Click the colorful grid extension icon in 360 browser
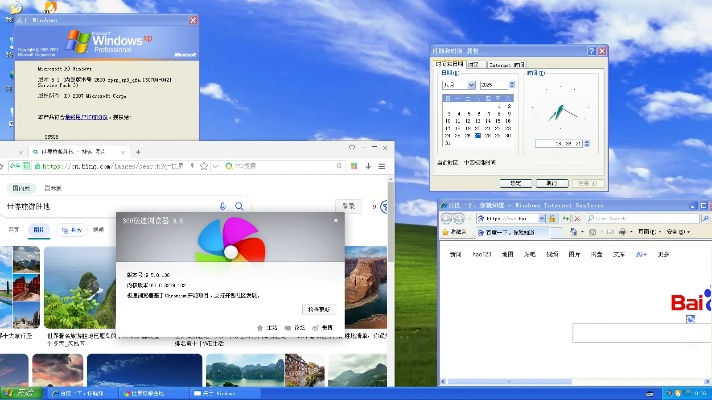 tap(354, 166)
